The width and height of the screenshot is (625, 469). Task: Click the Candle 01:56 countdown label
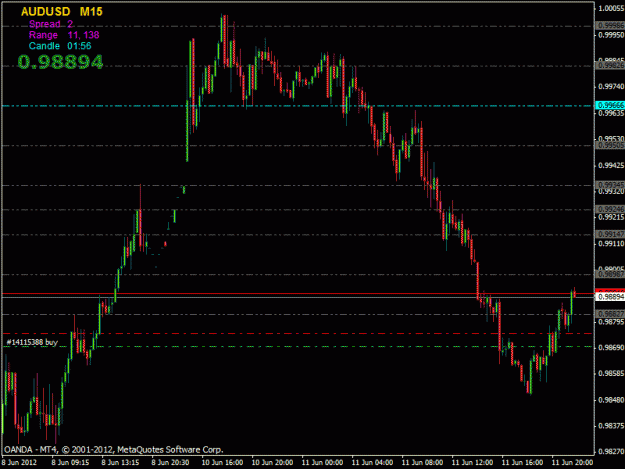click(x=60, y=46)
